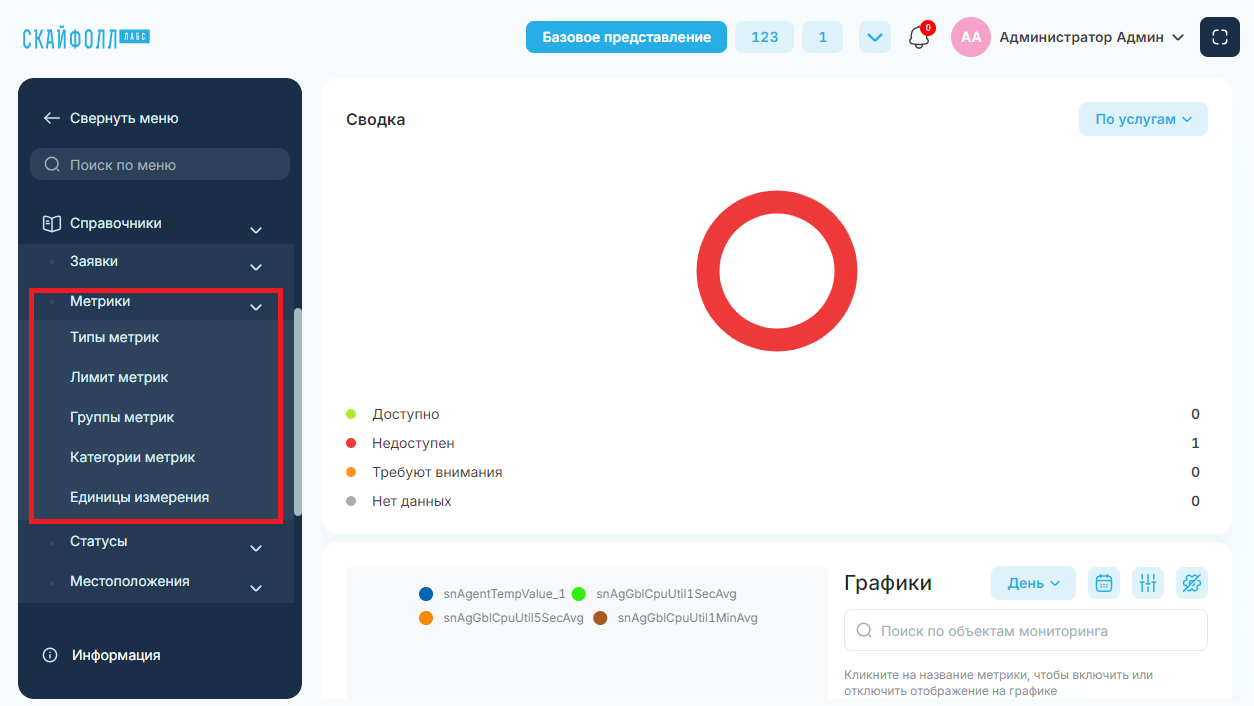Click the back arrow next to Свернуть меню
Screen dimensions: 1254x706
coord(52,118)
